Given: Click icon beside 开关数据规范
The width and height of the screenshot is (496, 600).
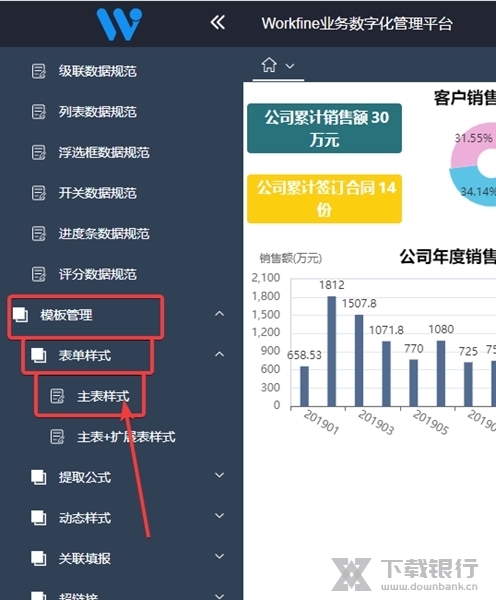Looking at the screenshot, I should pos(39,193).
